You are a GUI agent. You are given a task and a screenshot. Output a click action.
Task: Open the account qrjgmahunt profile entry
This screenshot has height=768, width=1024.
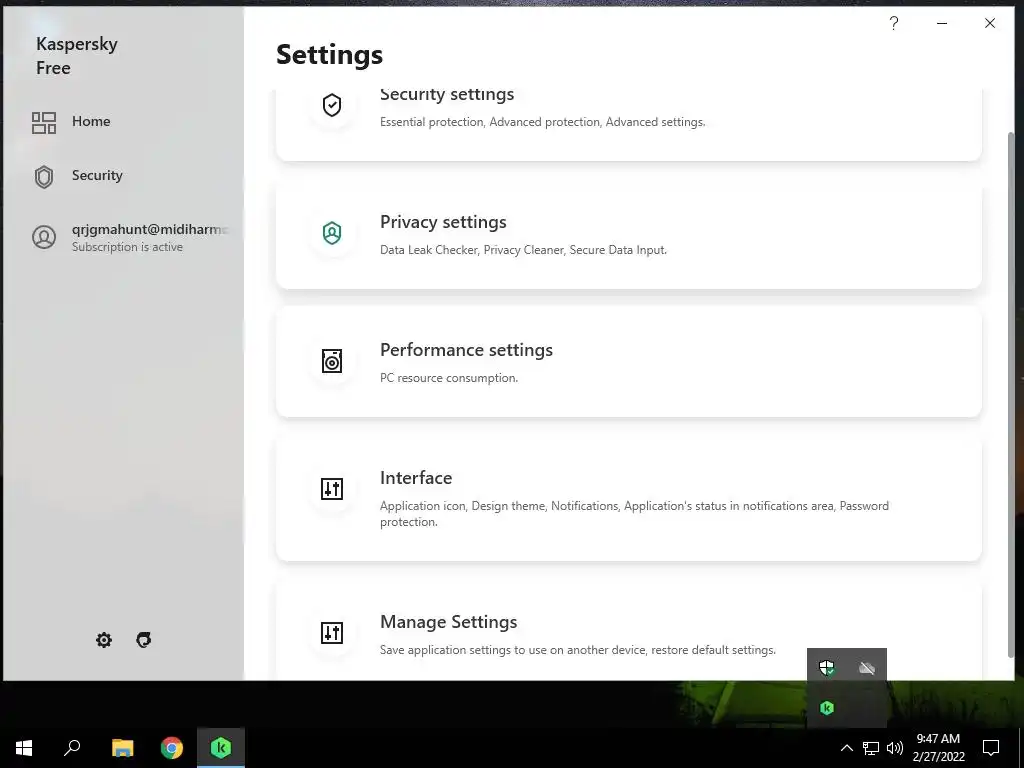click(x=129, y=237)
